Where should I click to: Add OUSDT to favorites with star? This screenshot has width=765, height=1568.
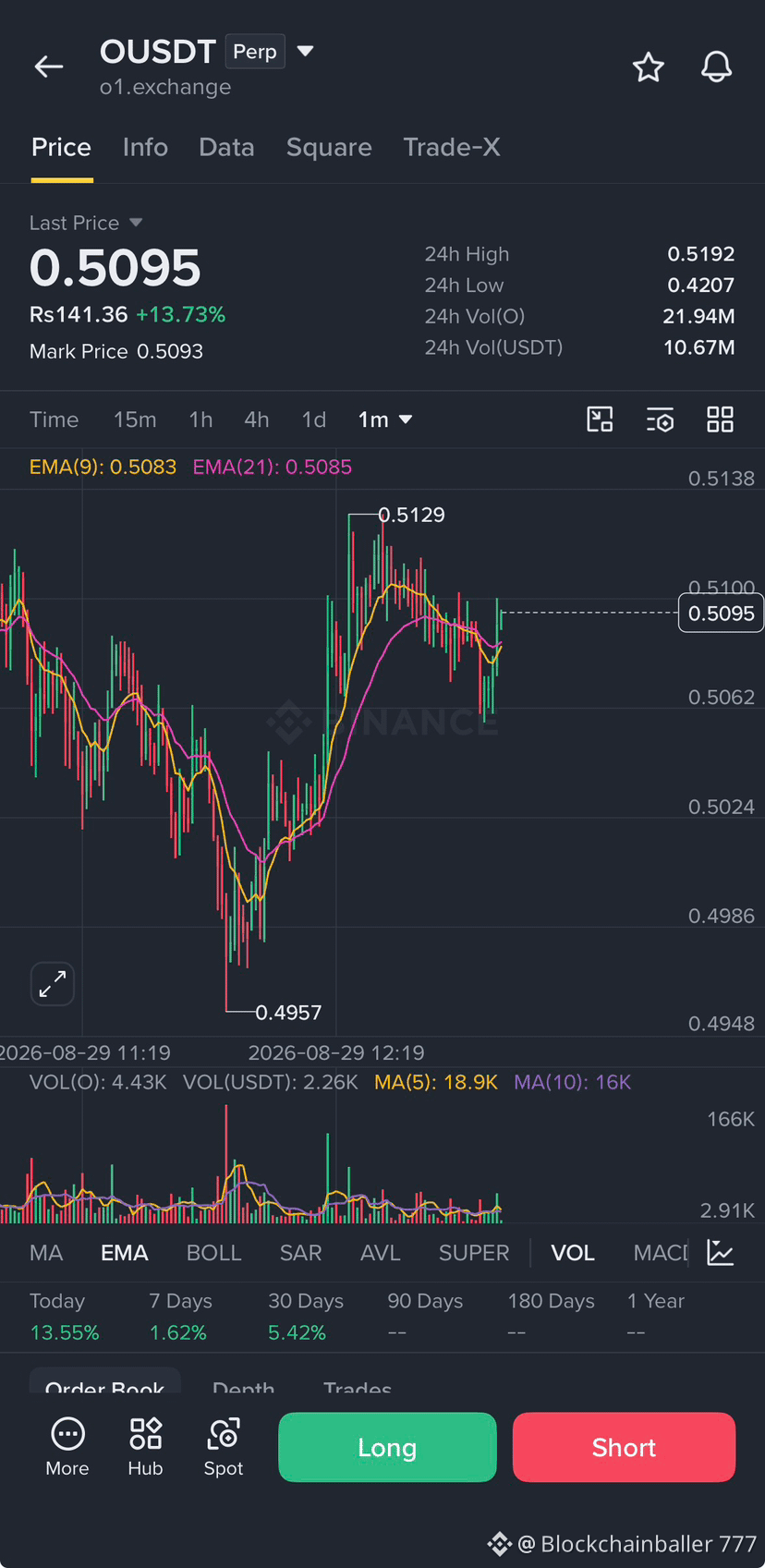coord(649,67)
